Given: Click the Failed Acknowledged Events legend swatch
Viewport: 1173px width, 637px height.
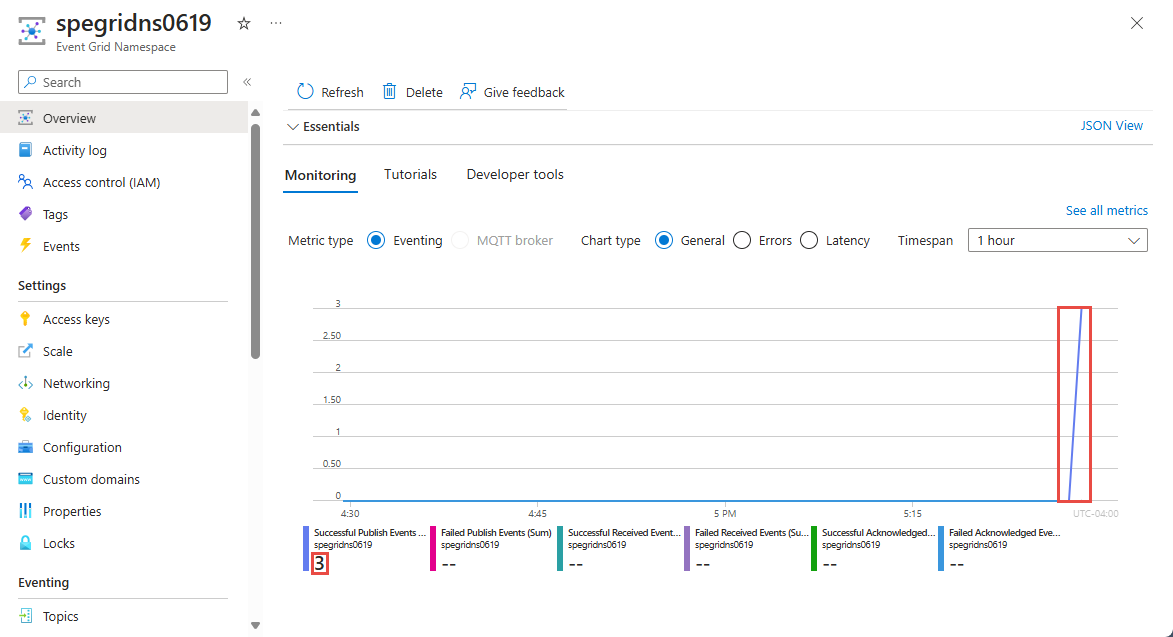Looking at the screenshot, I should [941, 549].
